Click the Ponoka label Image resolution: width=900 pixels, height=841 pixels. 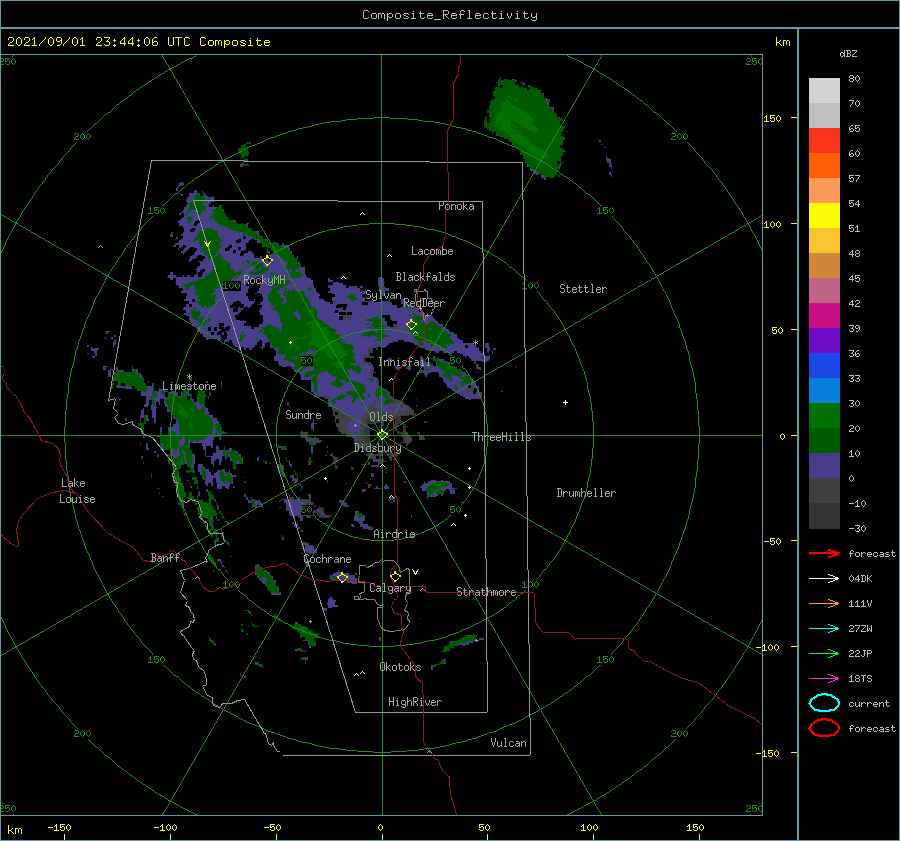click(456, 206)
